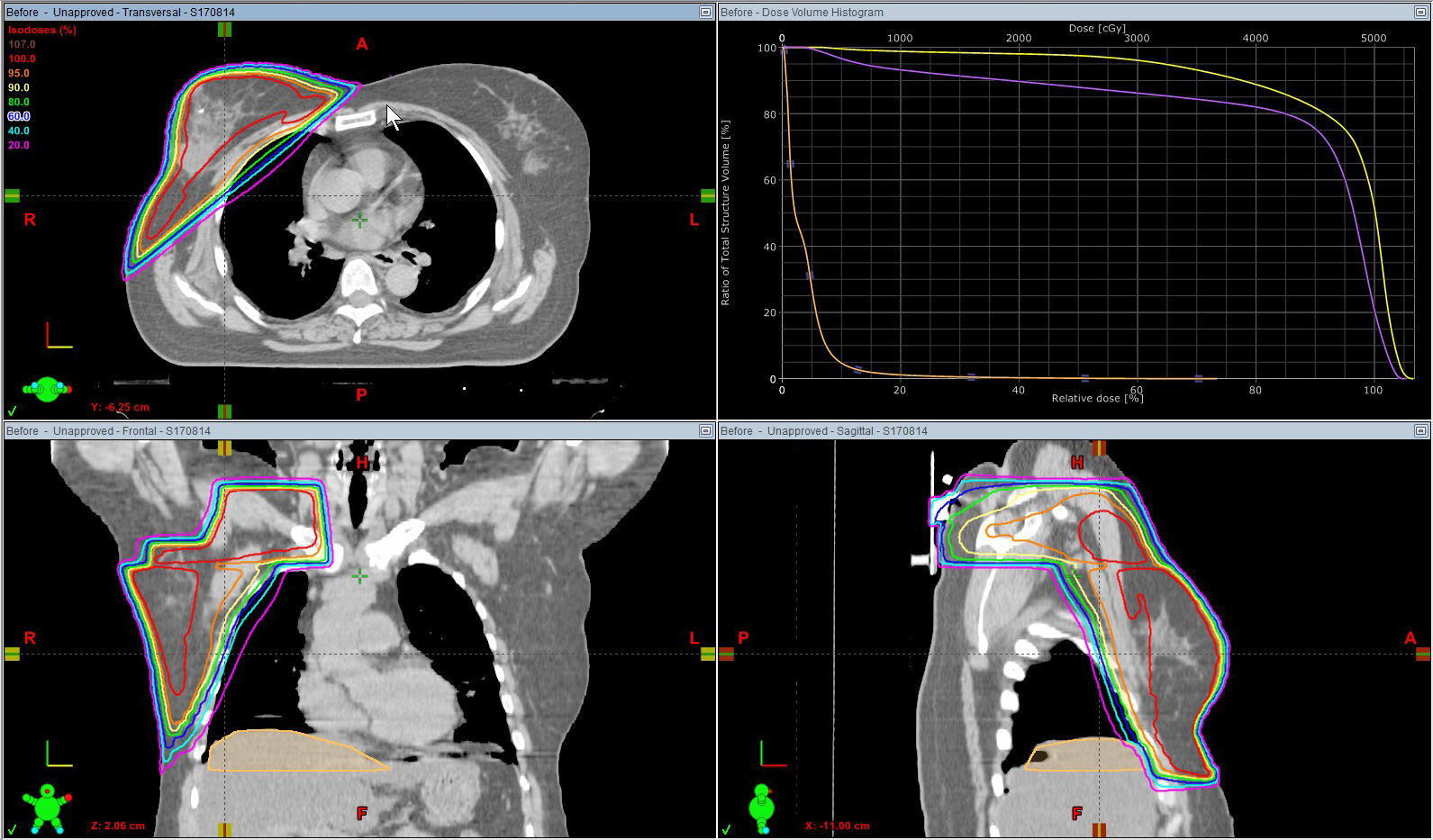Click the green checkmark in Frontal view
This screenshot has height=840, width=1433.
tap(13, 829)
